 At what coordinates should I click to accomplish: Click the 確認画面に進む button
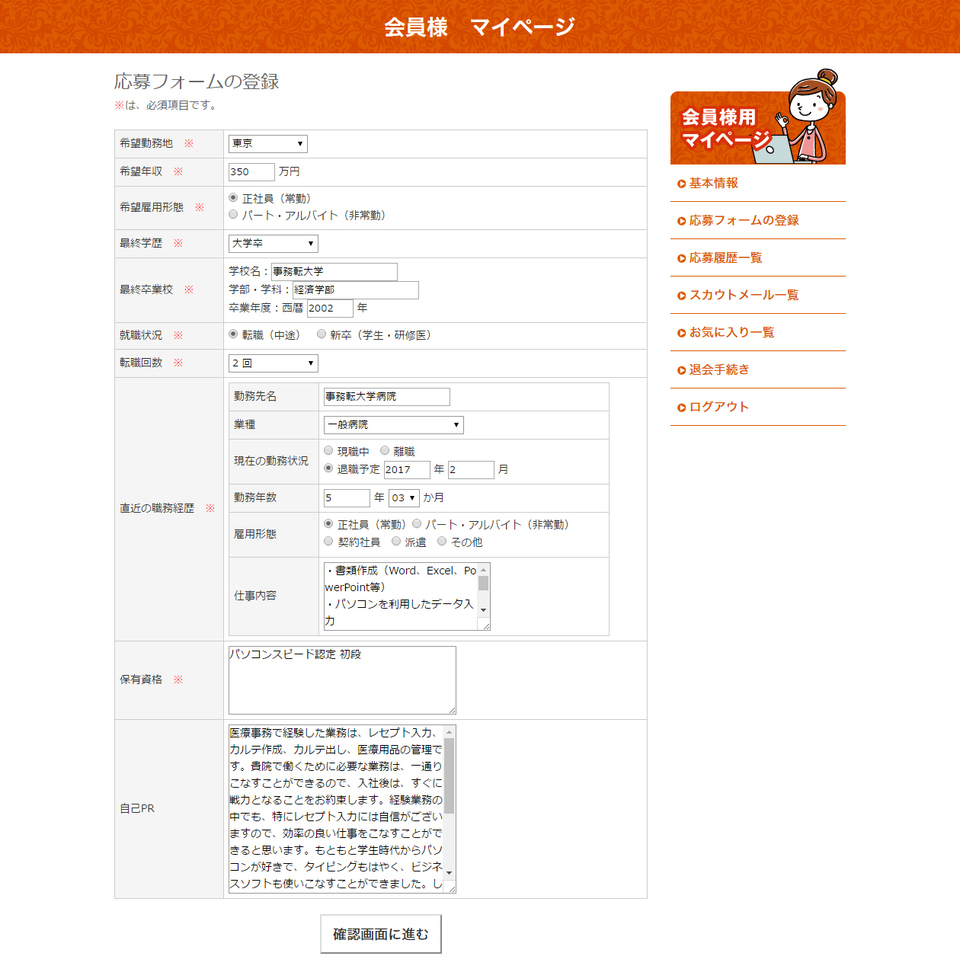pos(381,934)
